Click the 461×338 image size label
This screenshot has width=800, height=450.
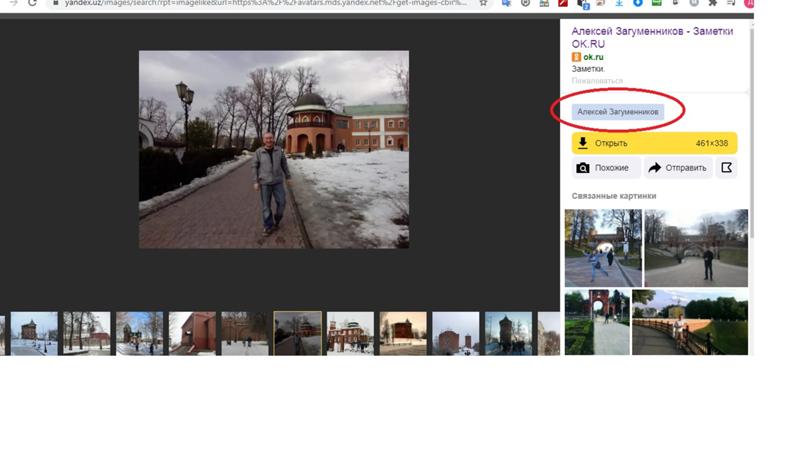712,143
